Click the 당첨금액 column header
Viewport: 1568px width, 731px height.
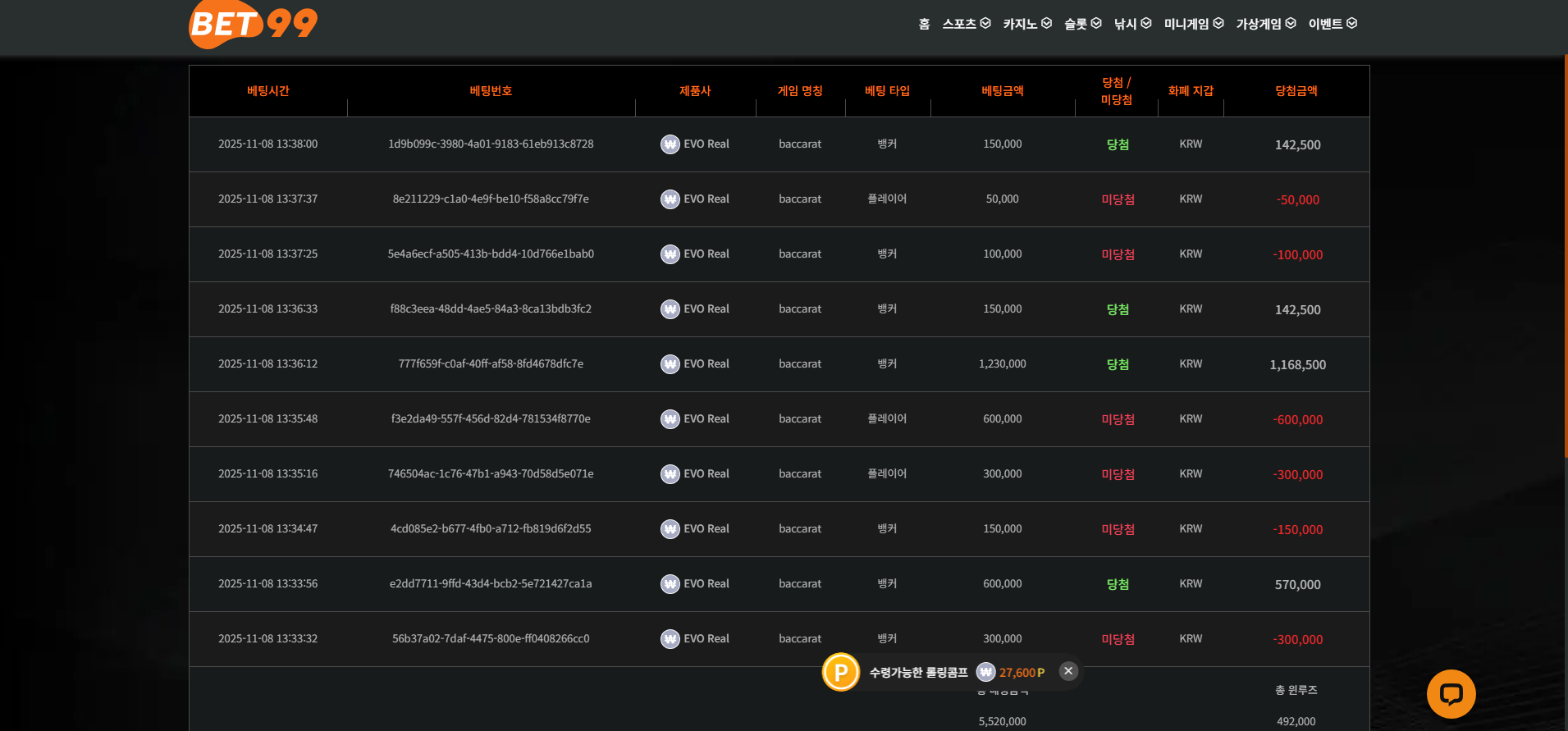(1296, 91)
